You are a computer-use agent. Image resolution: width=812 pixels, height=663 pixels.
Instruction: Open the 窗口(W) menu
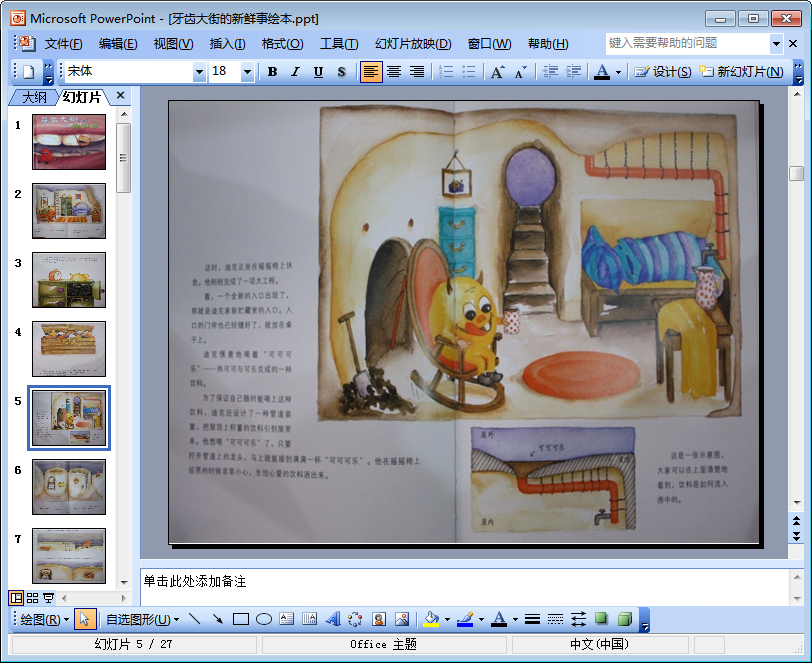(x=489, y=44)
